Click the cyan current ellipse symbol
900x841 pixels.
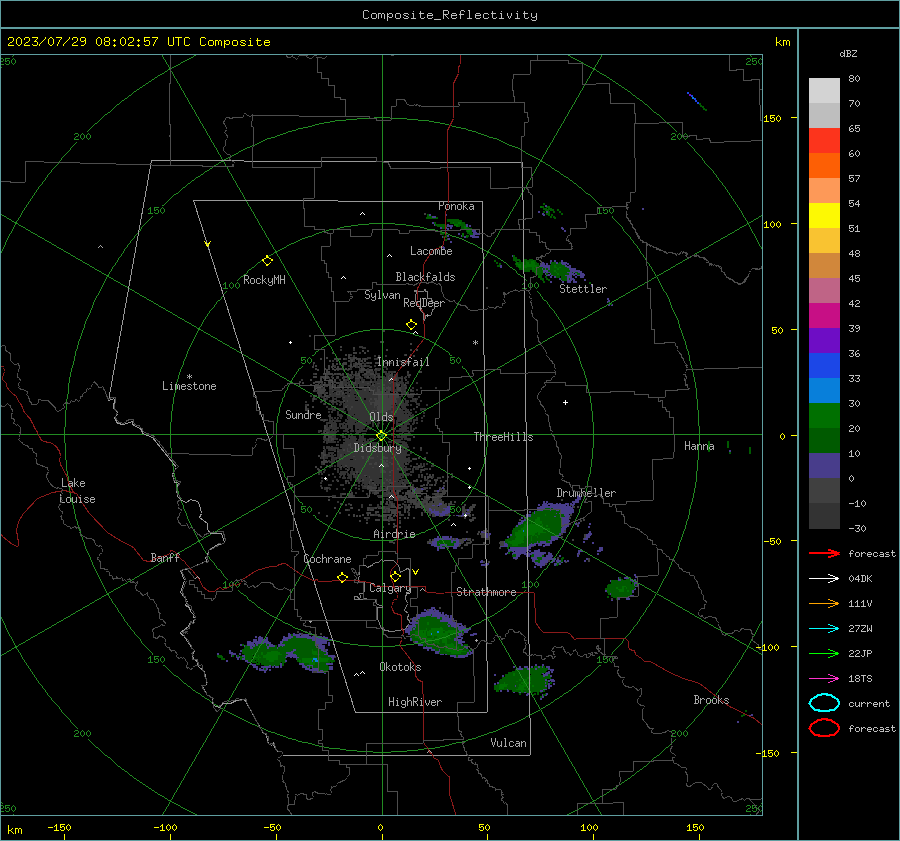click(x=824, y=703)
